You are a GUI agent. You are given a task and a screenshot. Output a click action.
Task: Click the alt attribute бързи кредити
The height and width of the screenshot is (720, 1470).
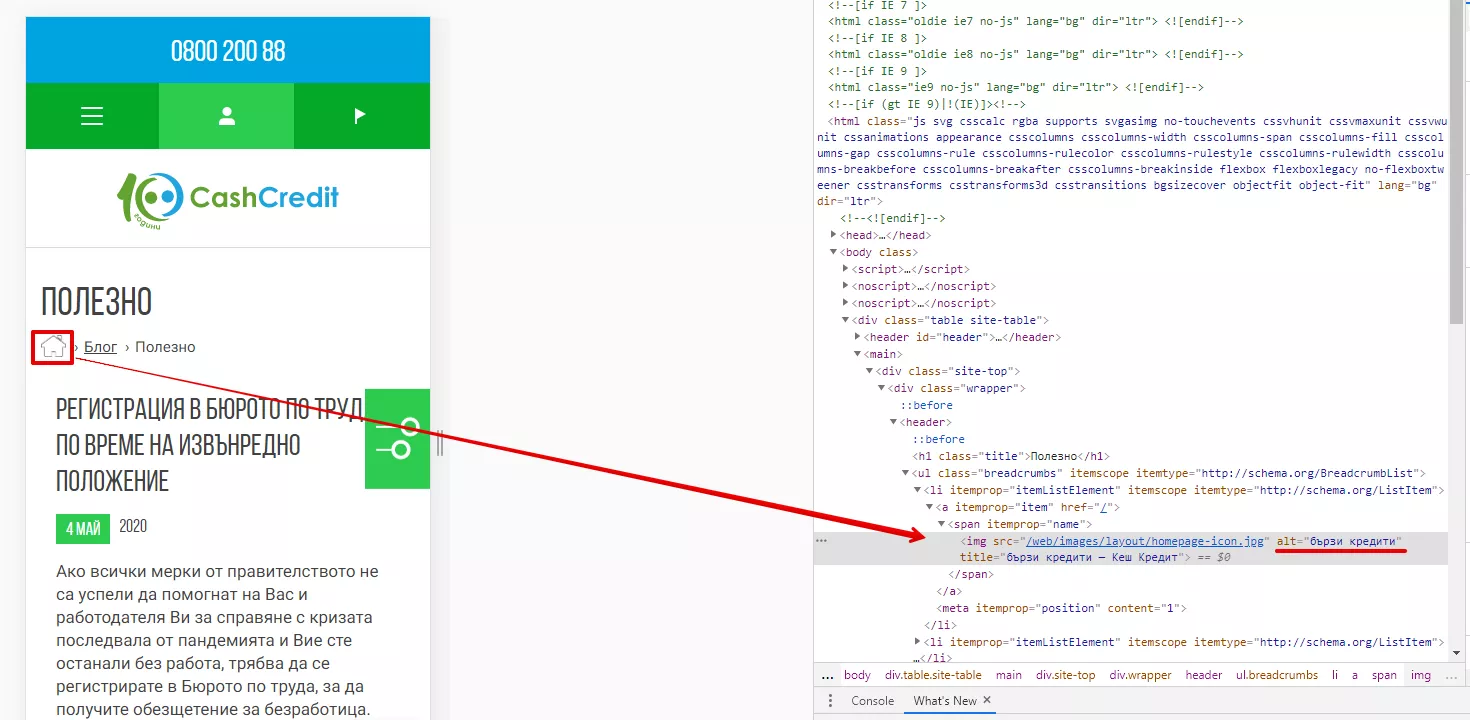tap(1340, 541)
